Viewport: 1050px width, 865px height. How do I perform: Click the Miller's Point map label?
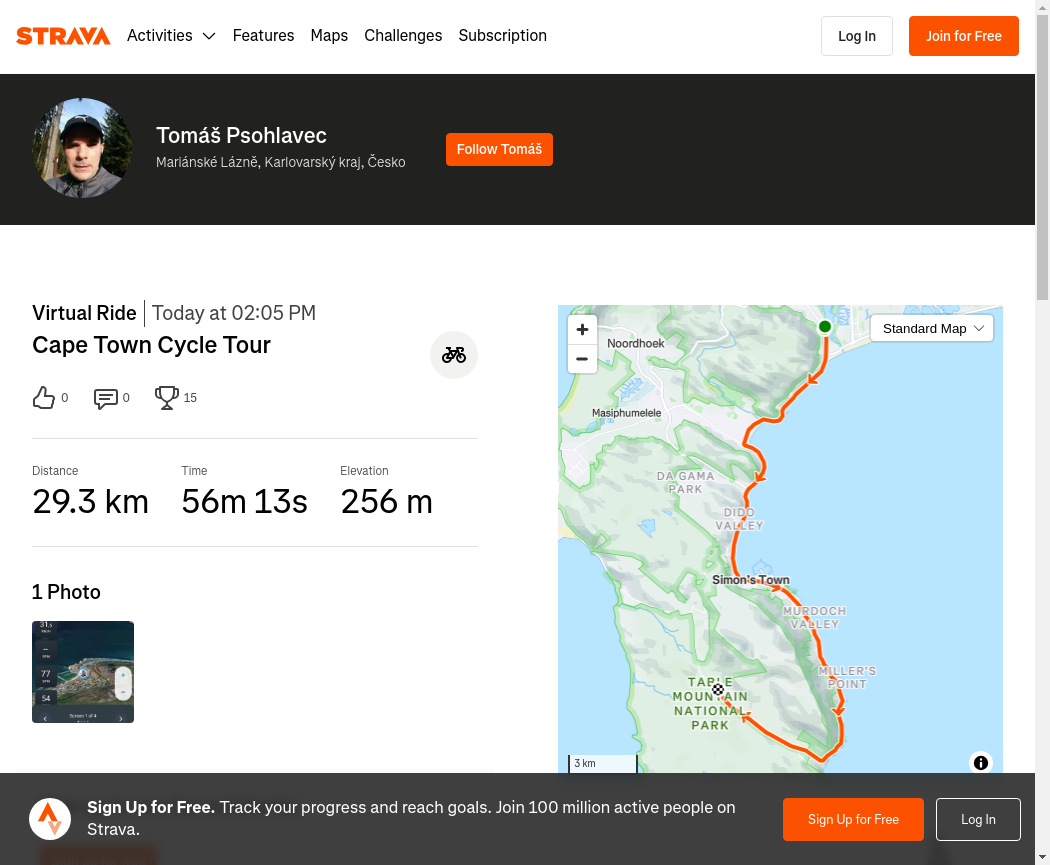pos(847,678)
